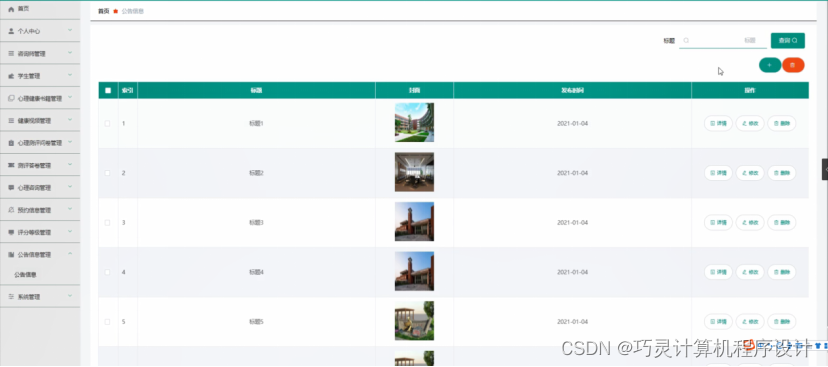
Task: Click the title cell 标题3
Action: tap(256, 222)
